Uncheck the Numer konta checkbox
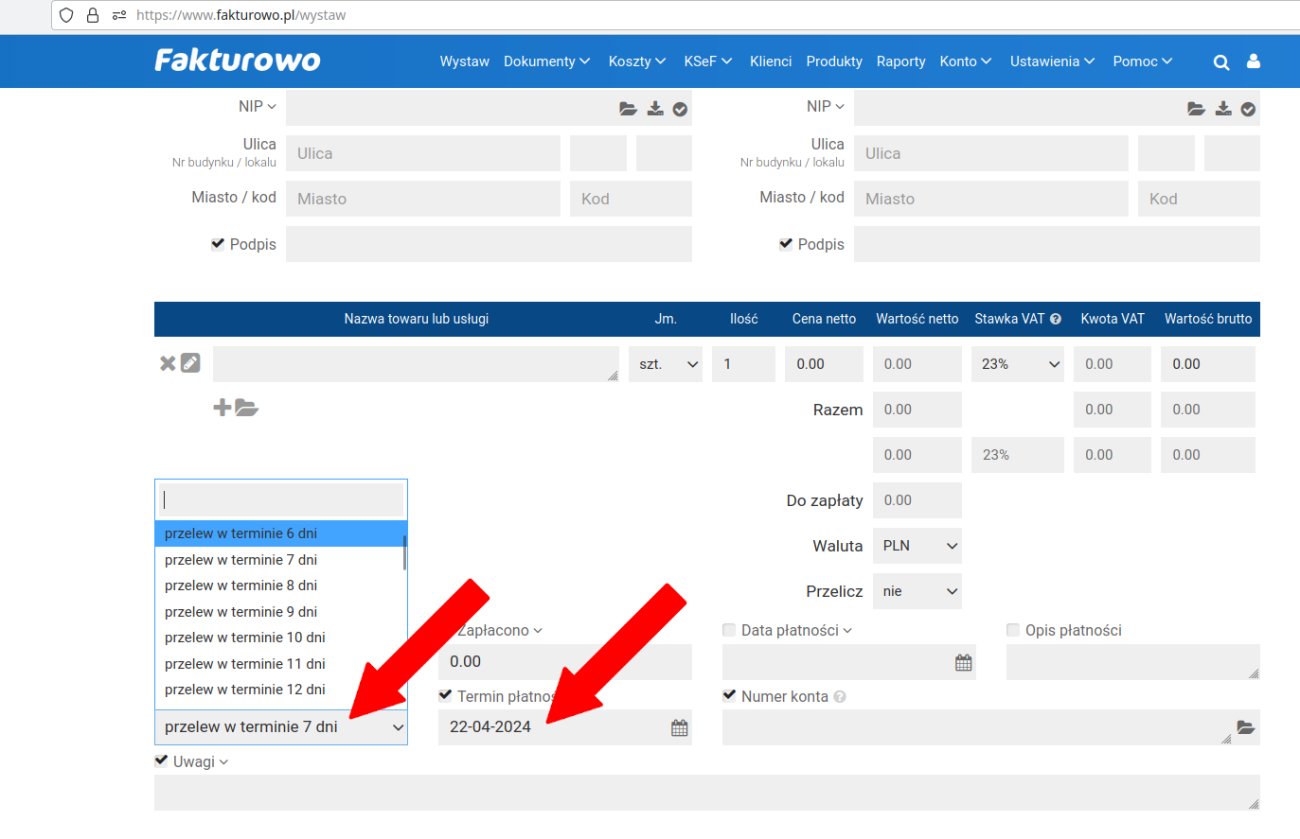The image size is (1300, 839). (x=729, y=696)
